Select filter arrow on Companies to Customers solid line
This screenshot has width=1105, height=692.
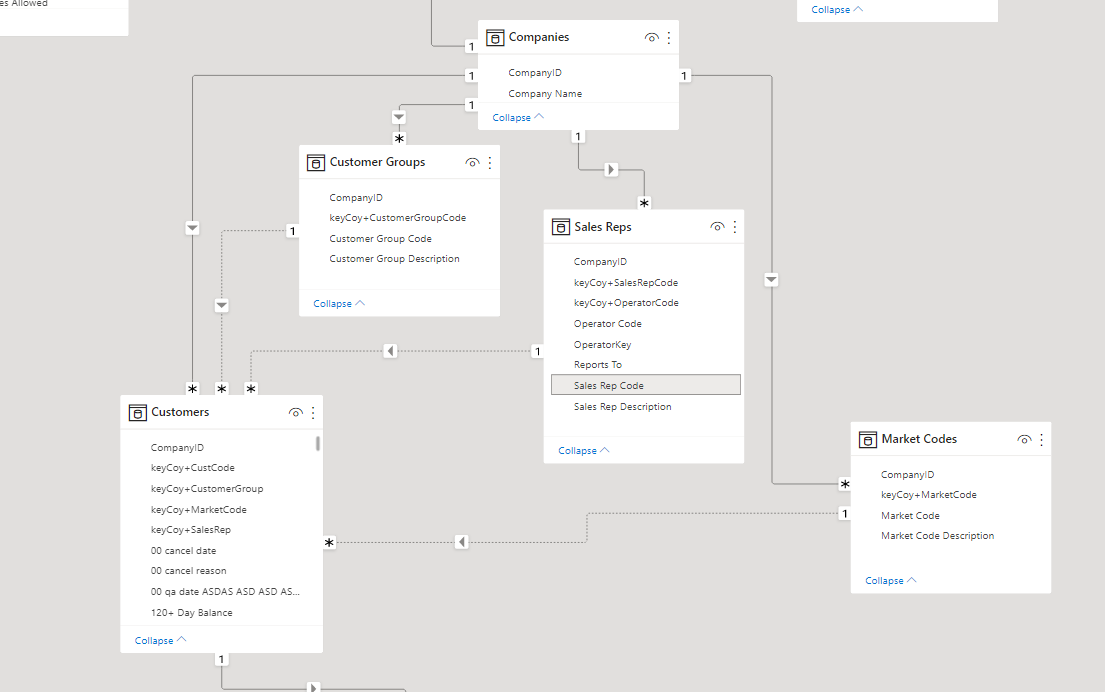tap(192, 228)
